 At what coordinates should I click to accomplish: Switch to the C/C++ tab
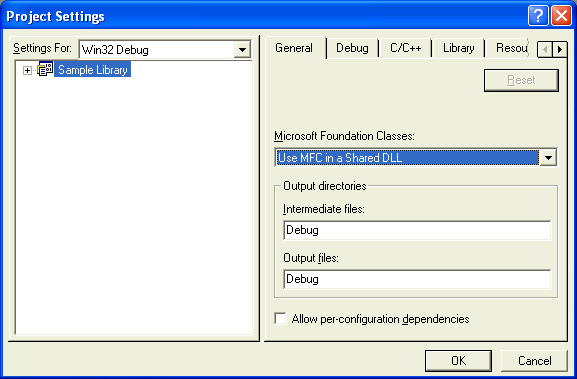point(406,48)
